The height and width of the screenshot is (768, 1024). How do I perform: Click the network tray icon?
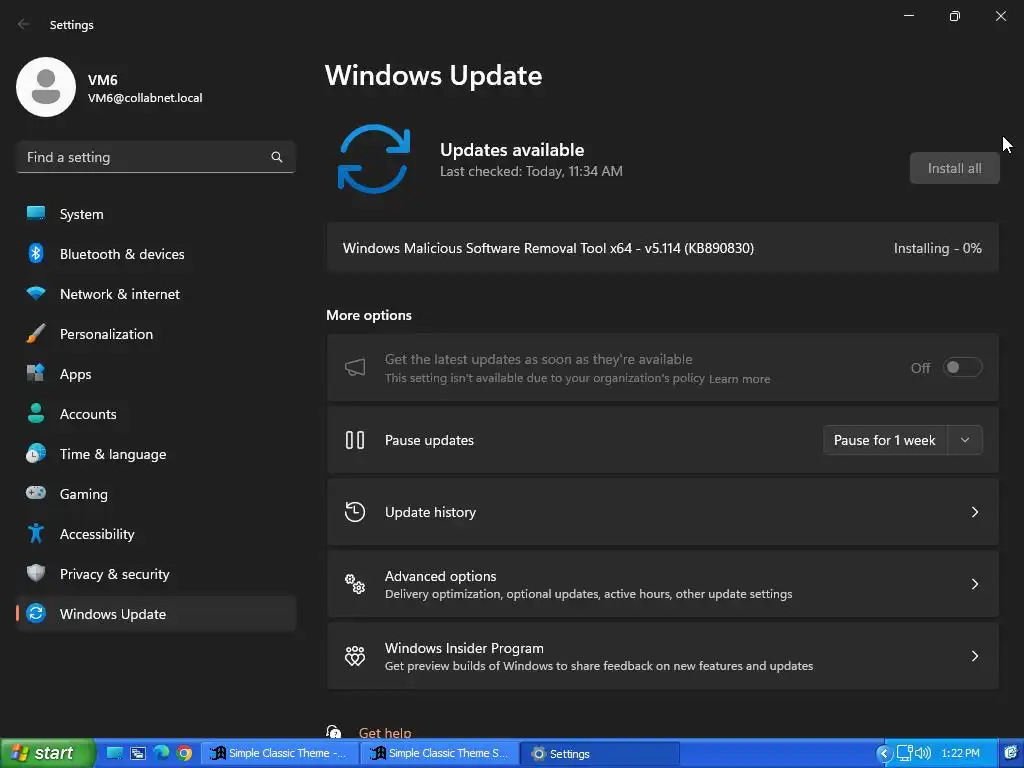pos(904,753)
